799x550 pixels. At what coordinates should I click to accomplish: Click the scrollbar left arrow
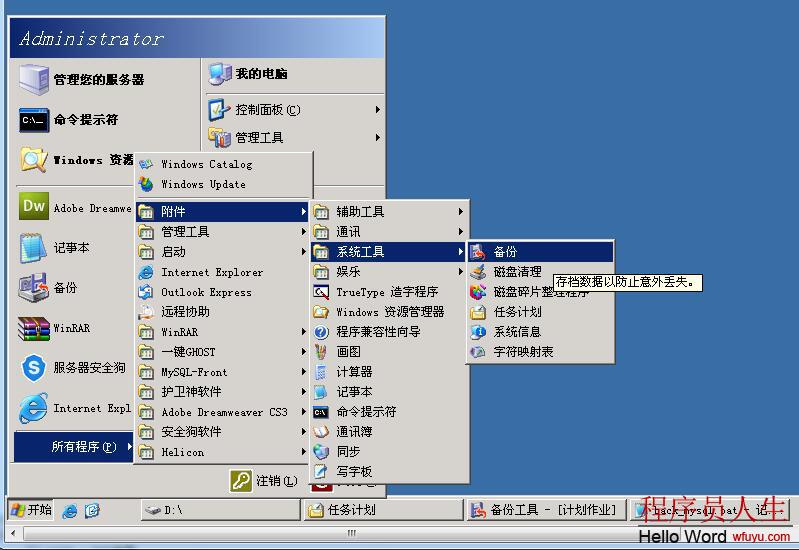pyautogui.click(x=13, y=534)
